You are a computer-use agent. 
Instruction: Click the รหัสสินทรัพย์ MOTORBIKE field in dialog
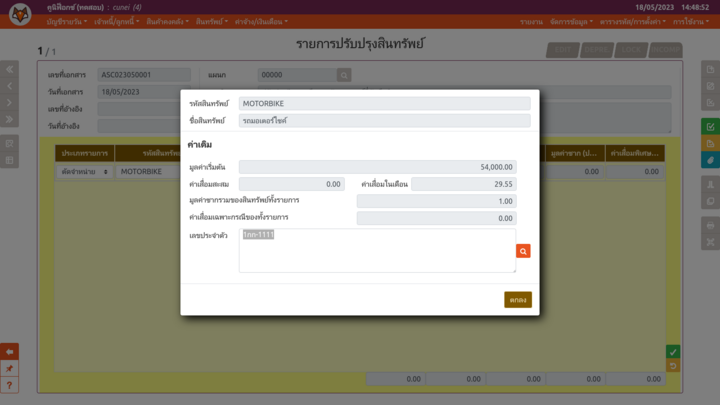(x=384, y=103)
